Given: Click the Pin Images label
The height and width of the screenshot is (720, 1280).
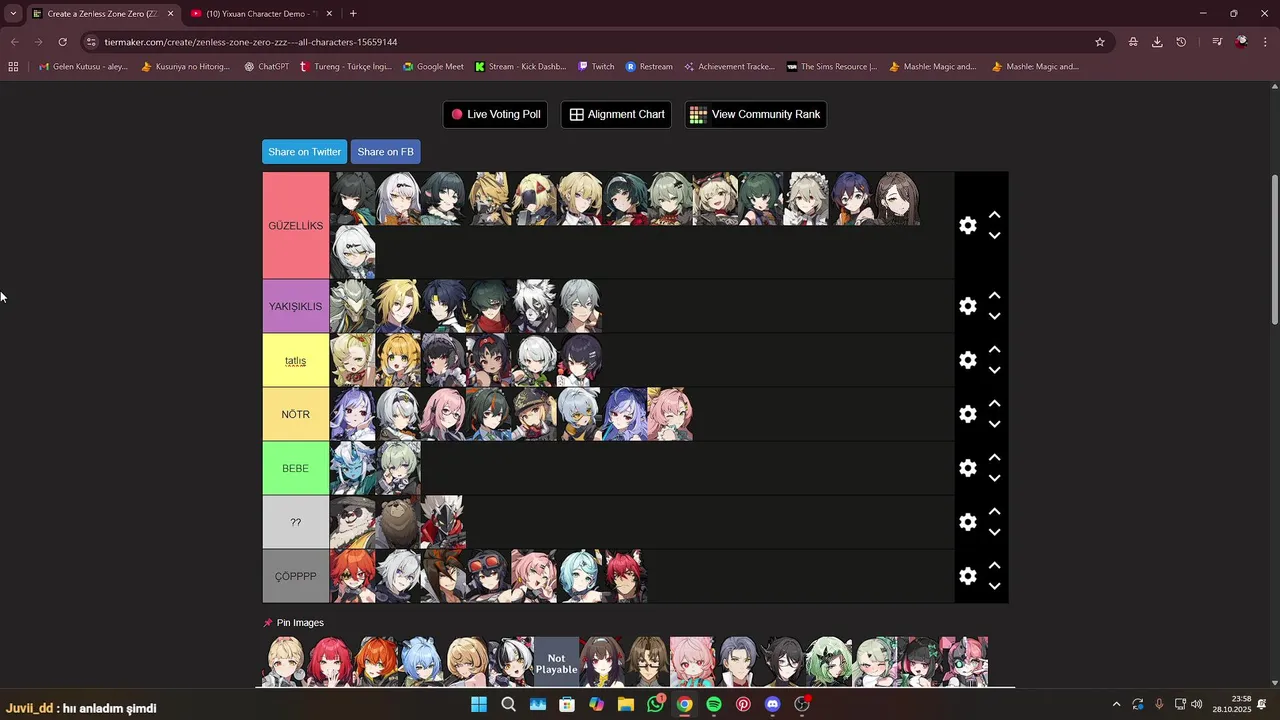Looking at the screenshot, I should coord(300,623).
